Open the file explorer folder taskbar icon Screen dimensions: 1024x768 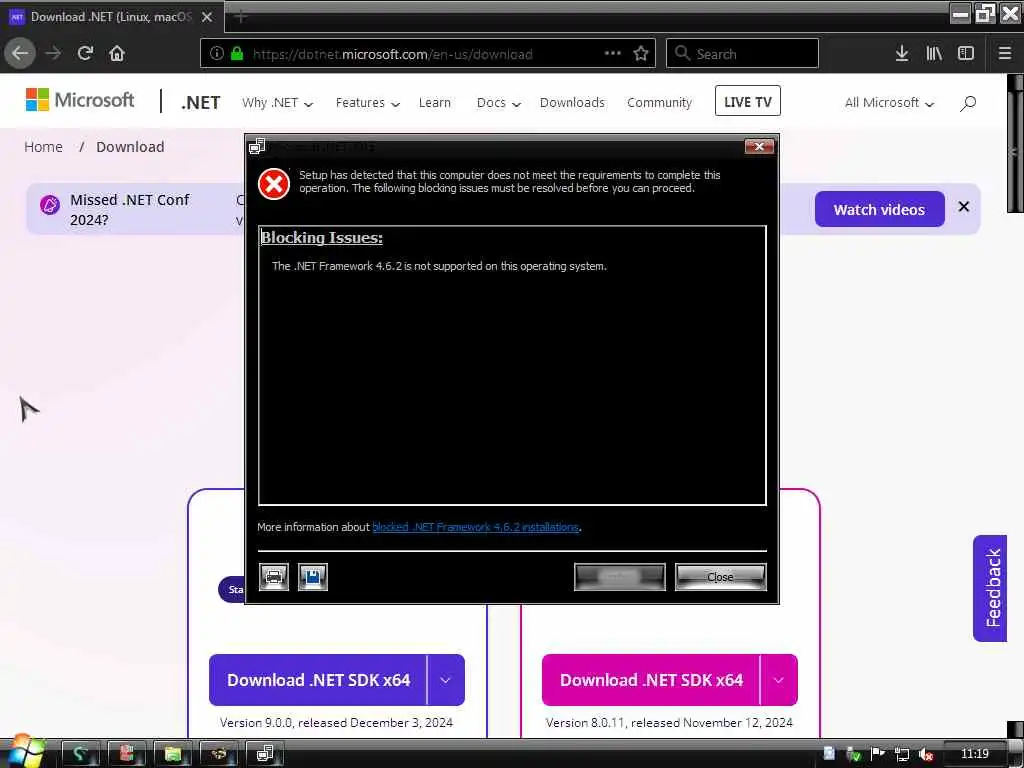172,754
